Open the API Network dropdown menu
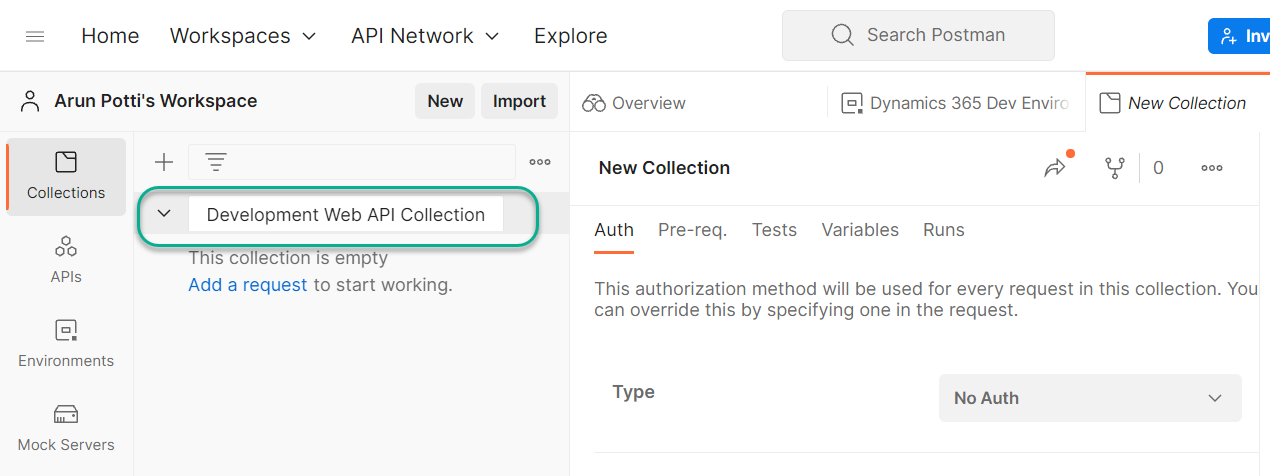 coord(425,36)
